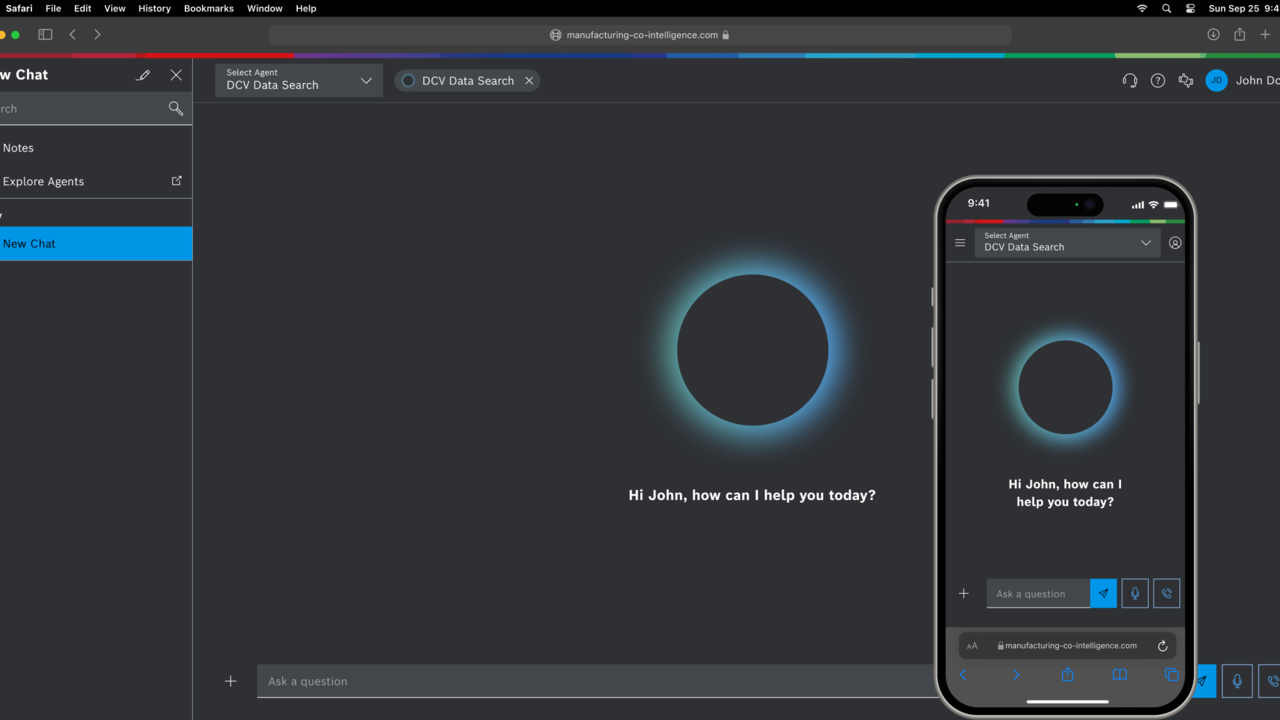Open the headset support icon in header
Image resolution: width=1280 pixels, height=720 pixels.
point(1130,81)
